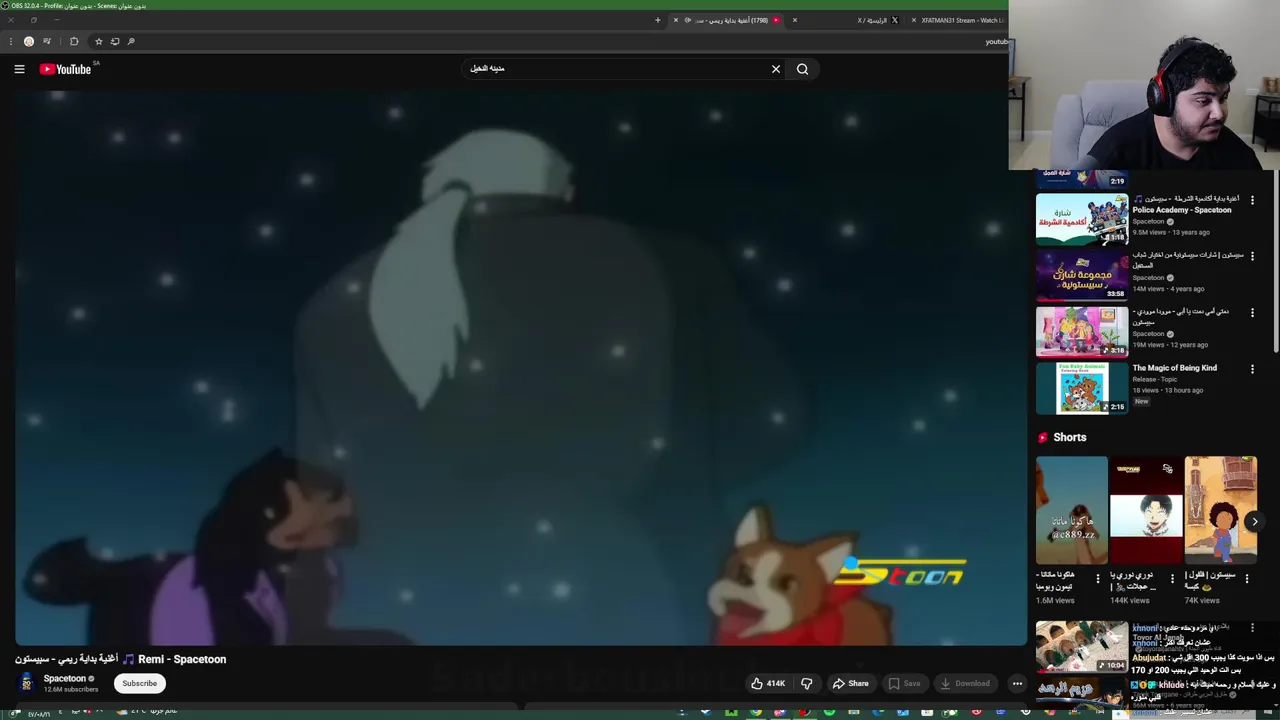Open the browser three-dot menu
The height and width of the screenshot is (720, 1280).
click(11, 41)
